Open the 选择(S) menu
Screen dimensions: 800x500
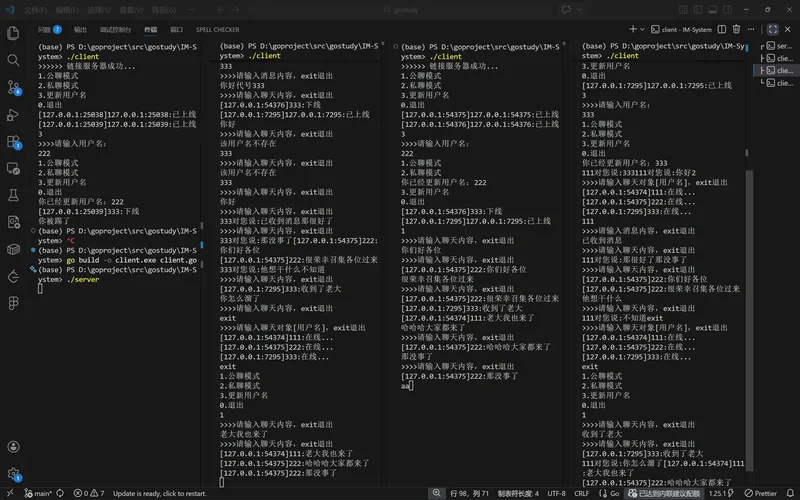[x=99, y=10]
